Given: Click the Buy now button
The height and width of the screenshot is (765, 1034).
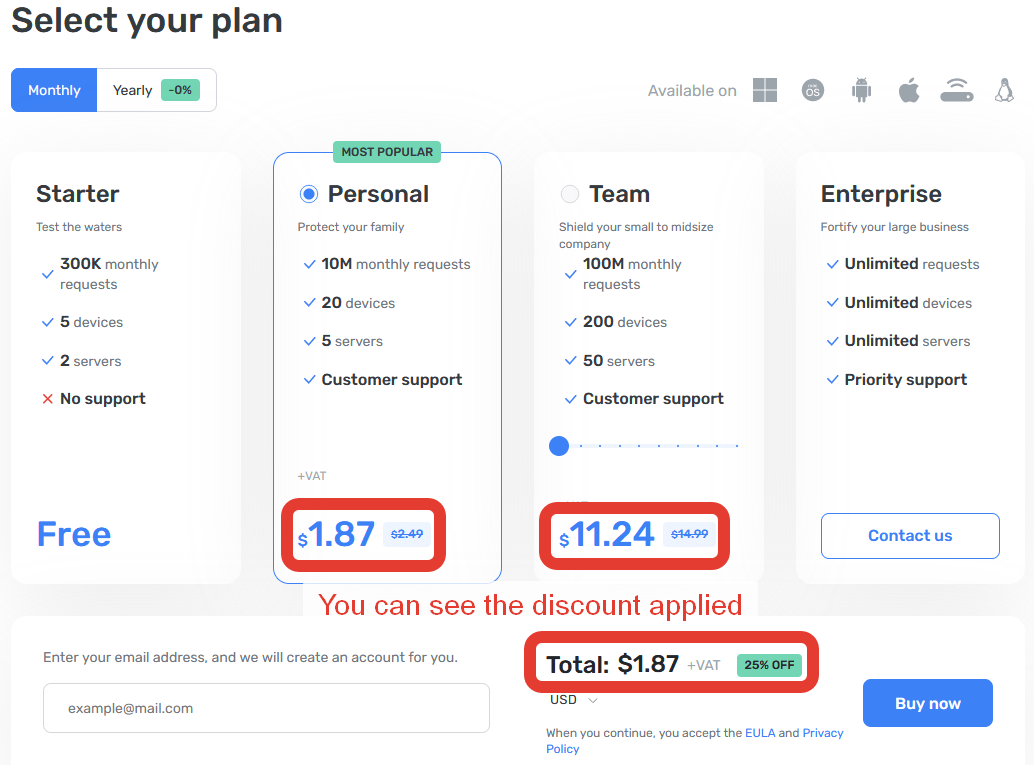Looking at the screenshot, I should (928, 703).
